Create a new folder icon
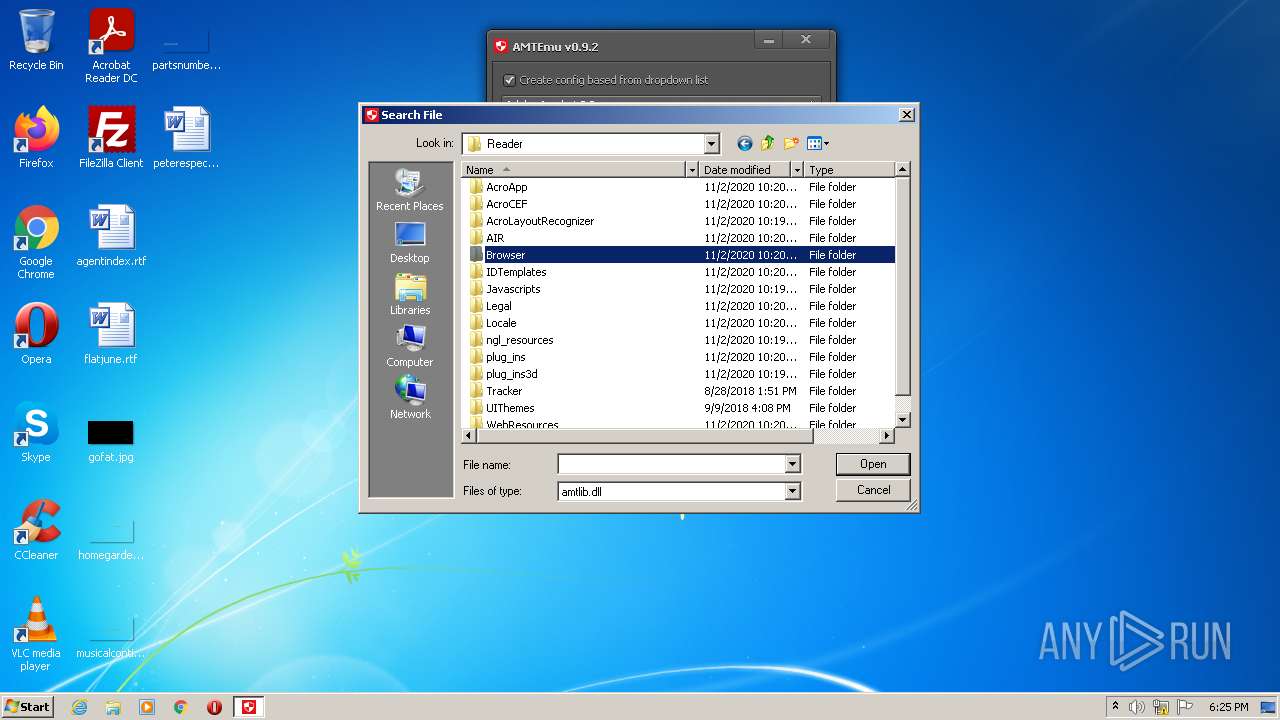 [792, 144]
